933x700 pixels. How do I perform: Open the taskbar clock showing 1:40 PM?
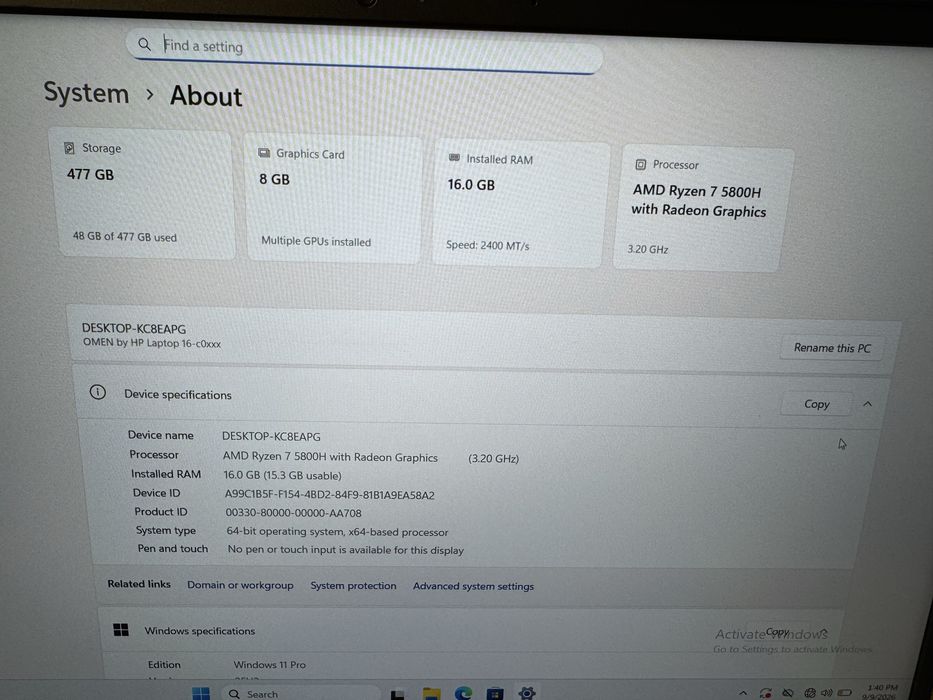(882, 692)
